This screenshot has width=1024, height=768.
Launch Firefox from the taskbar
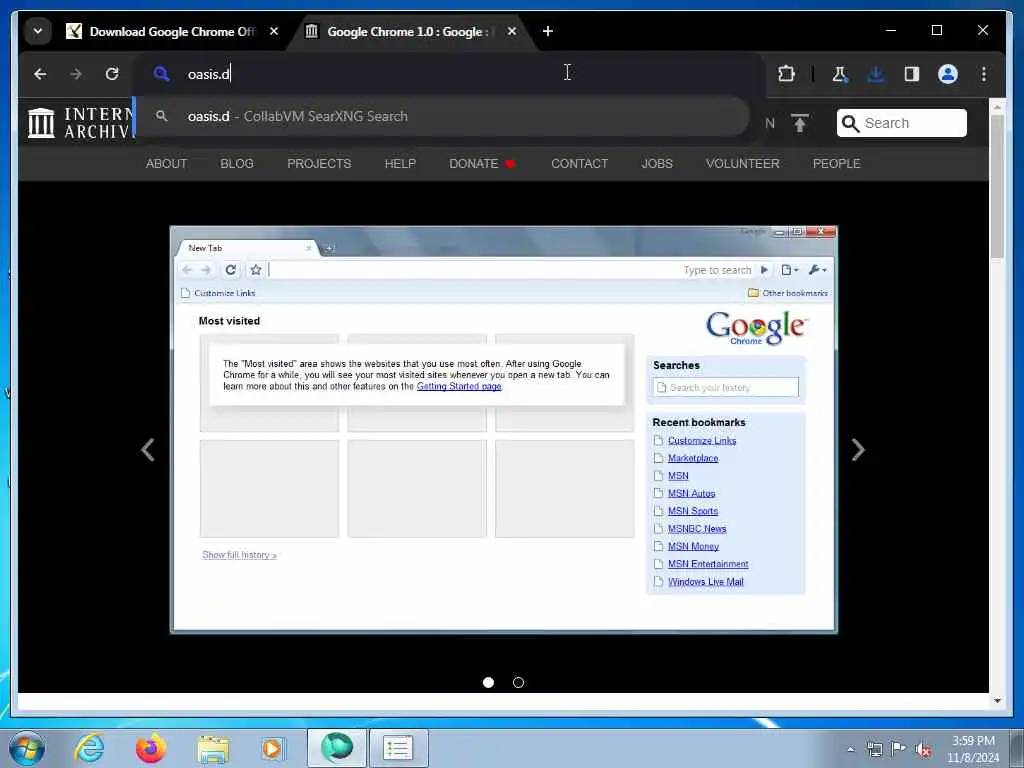tap(150, 748)
